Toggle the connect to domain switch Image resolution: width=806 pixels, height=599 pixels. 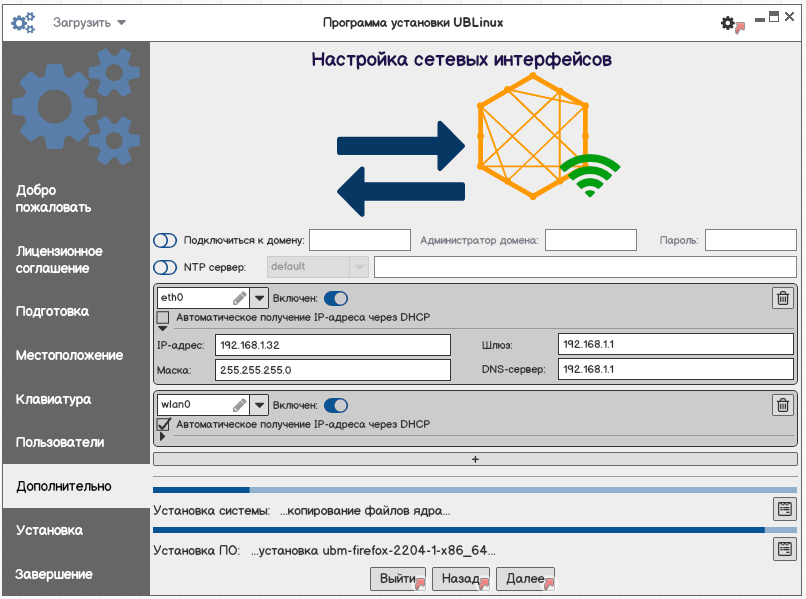click(x=165, y=240)
